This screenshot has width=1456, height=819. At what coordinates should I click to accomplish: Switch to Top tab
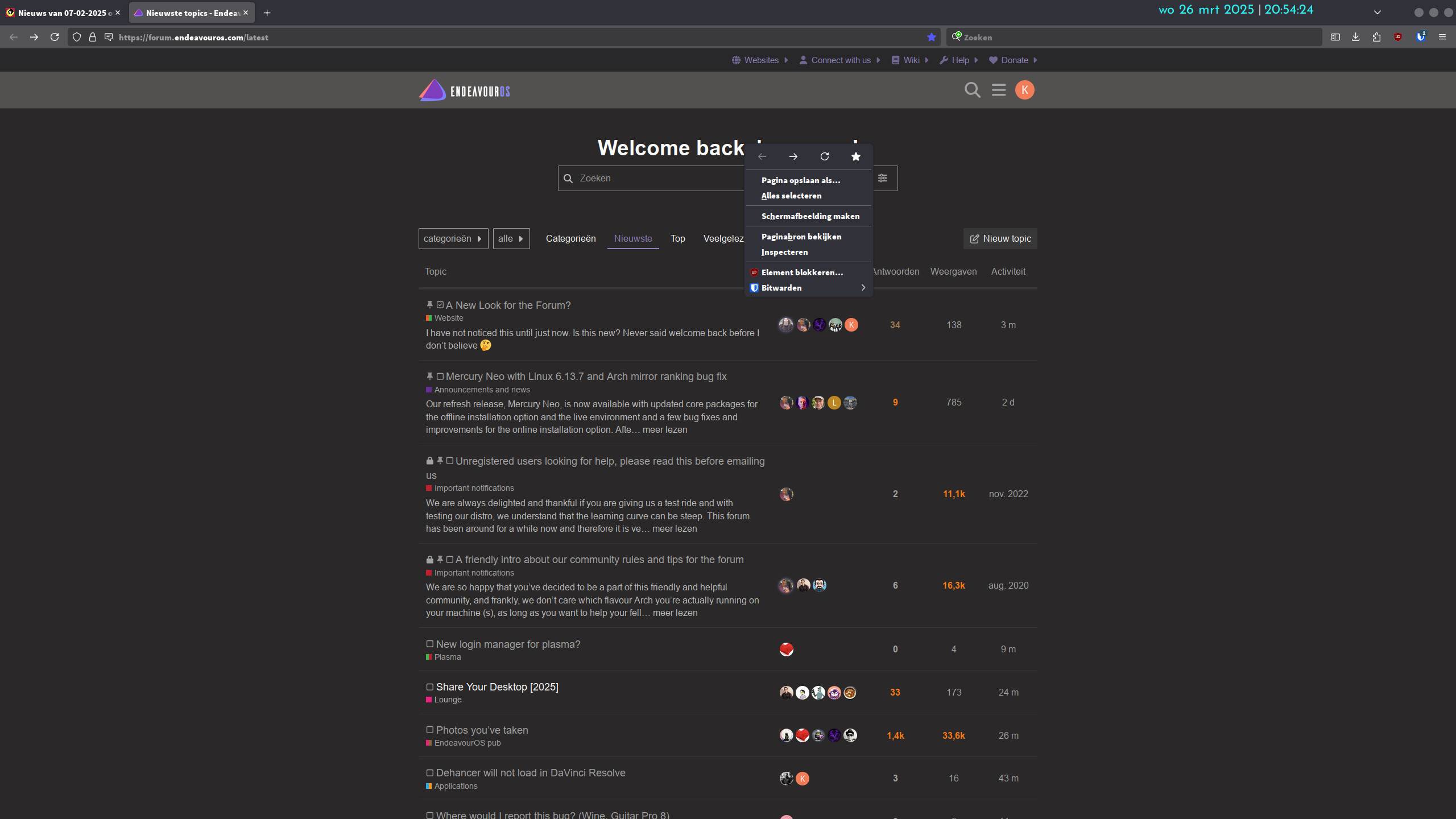pos(677,238)
